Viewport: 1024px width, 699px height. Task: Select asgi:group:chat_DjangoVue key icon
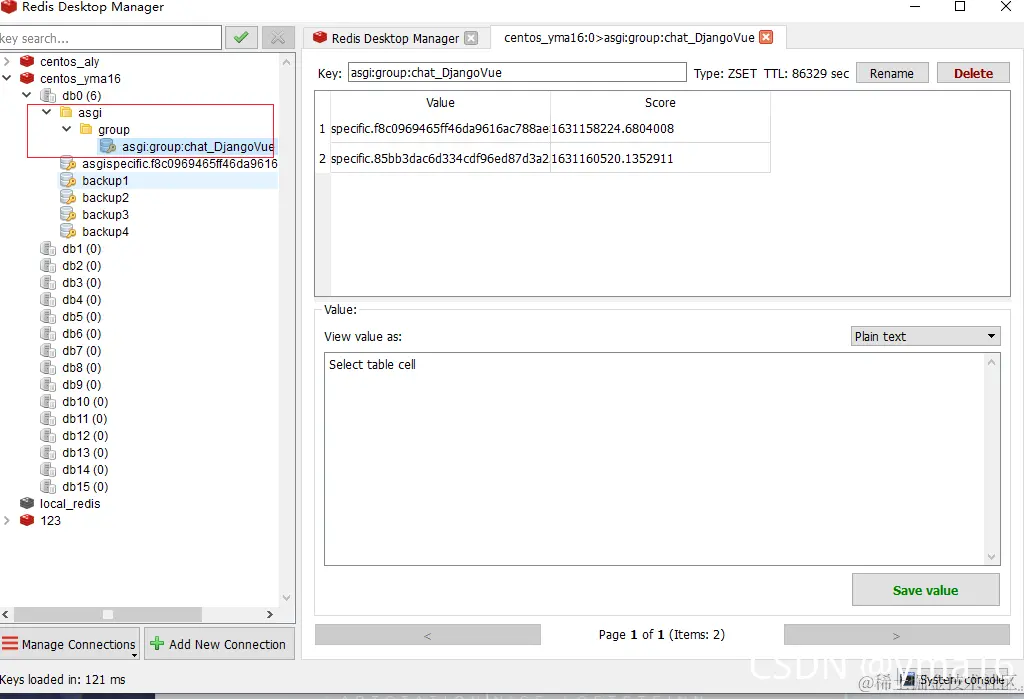click(x=108, y=146)
